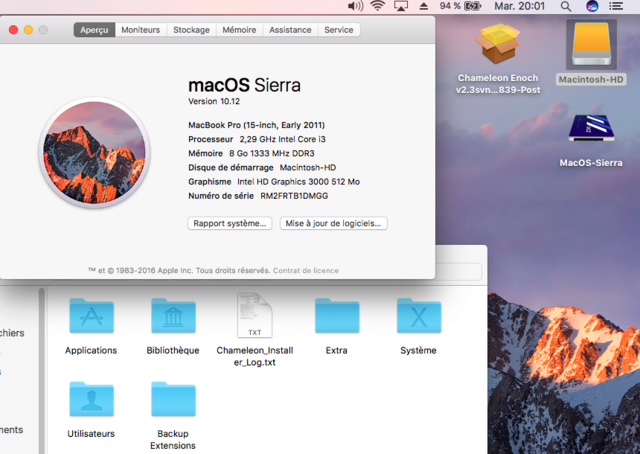This screenshot has height=454, width=640.
Task: Open the Backup Extensions folder
Action: pos(173,399)
